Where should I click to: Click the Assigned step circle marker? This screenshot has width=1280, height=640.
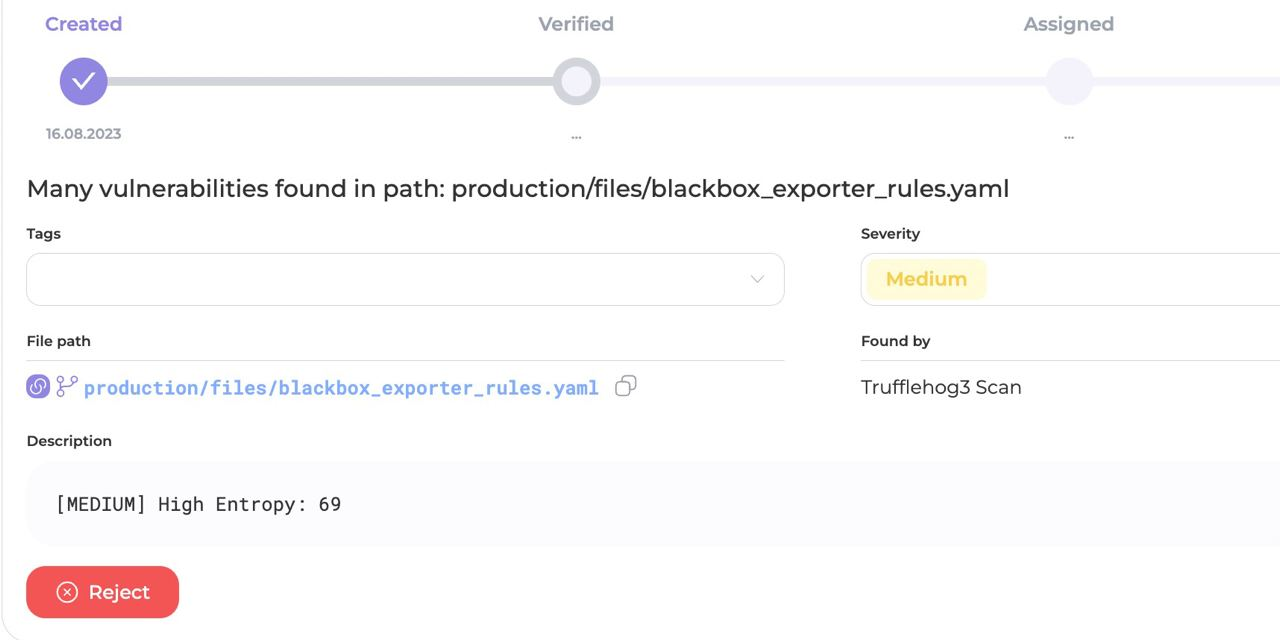click(x=1069, y=81)
